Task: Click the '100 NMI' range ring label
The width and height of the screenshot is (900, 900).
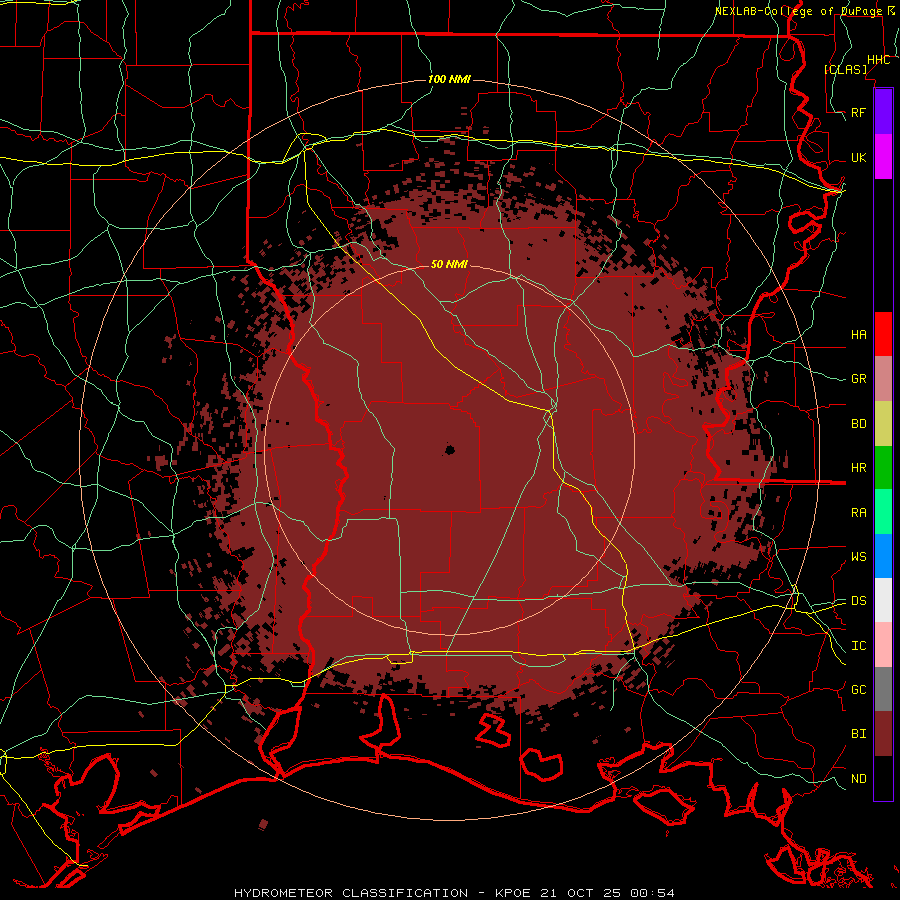Action: 449,79
